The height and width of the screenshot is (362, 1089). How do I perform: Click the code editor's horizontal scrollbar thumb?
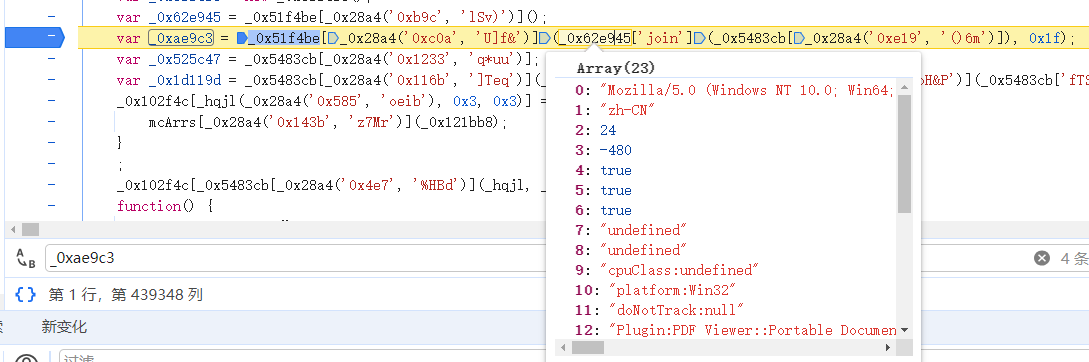click(31, 229)
